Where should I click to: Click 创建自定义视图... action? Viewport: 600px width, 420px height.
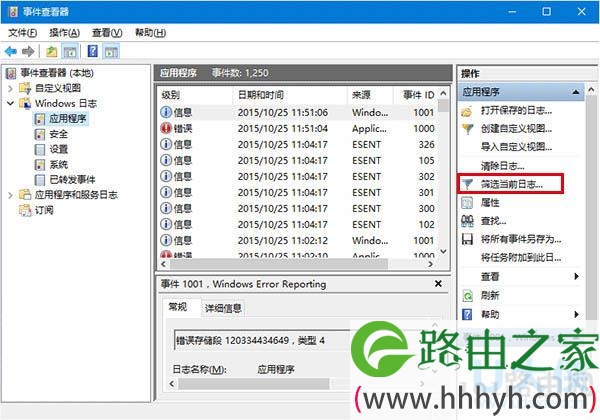[516, 129]
